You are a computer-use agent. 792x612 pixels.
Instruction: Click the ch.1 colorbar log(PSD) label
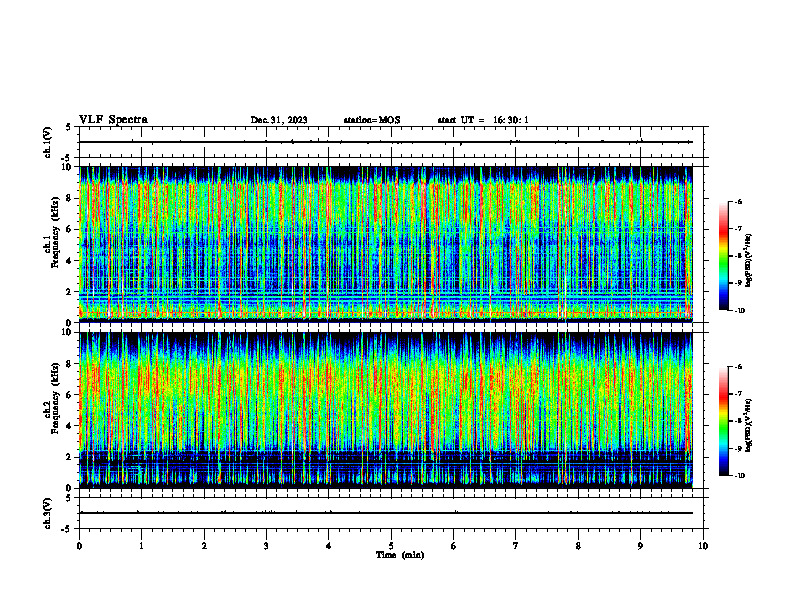tap(749, 261)
